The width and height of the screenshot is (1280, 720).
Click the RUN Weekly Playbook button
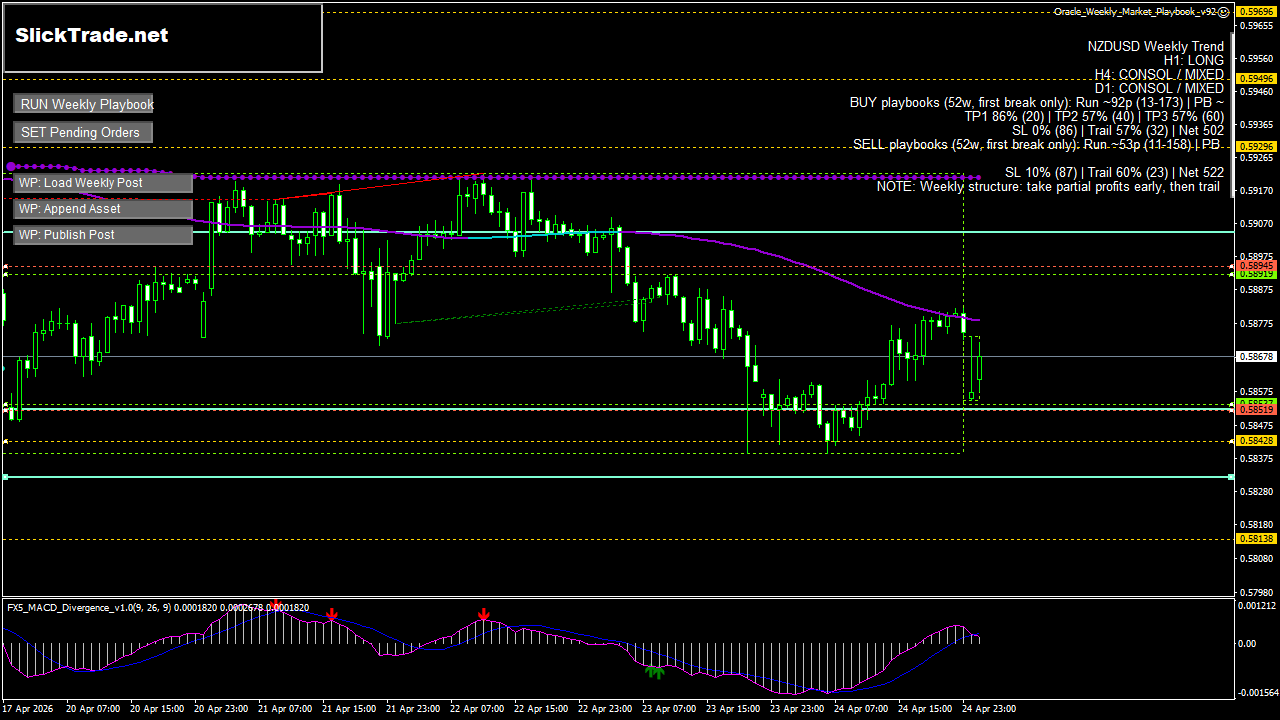(x=84, y=104)
